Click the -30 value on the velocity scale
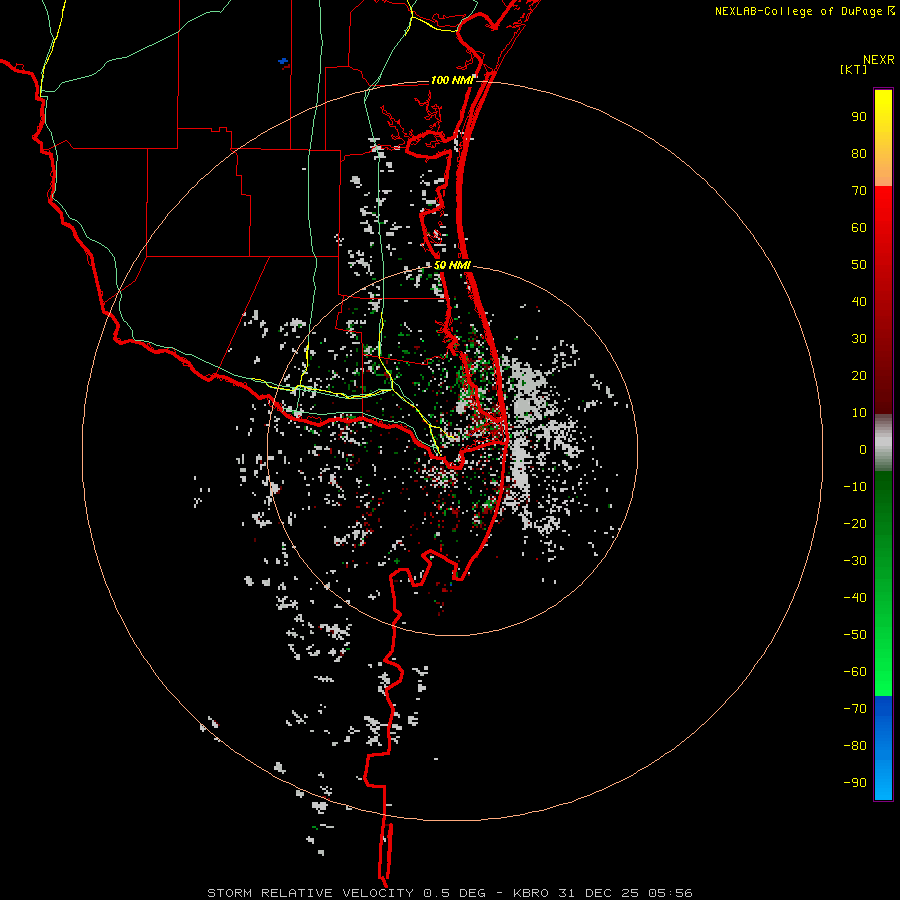The width and height of the screenshot is (900, 900). pyautogui.click(x=855, y=561)
